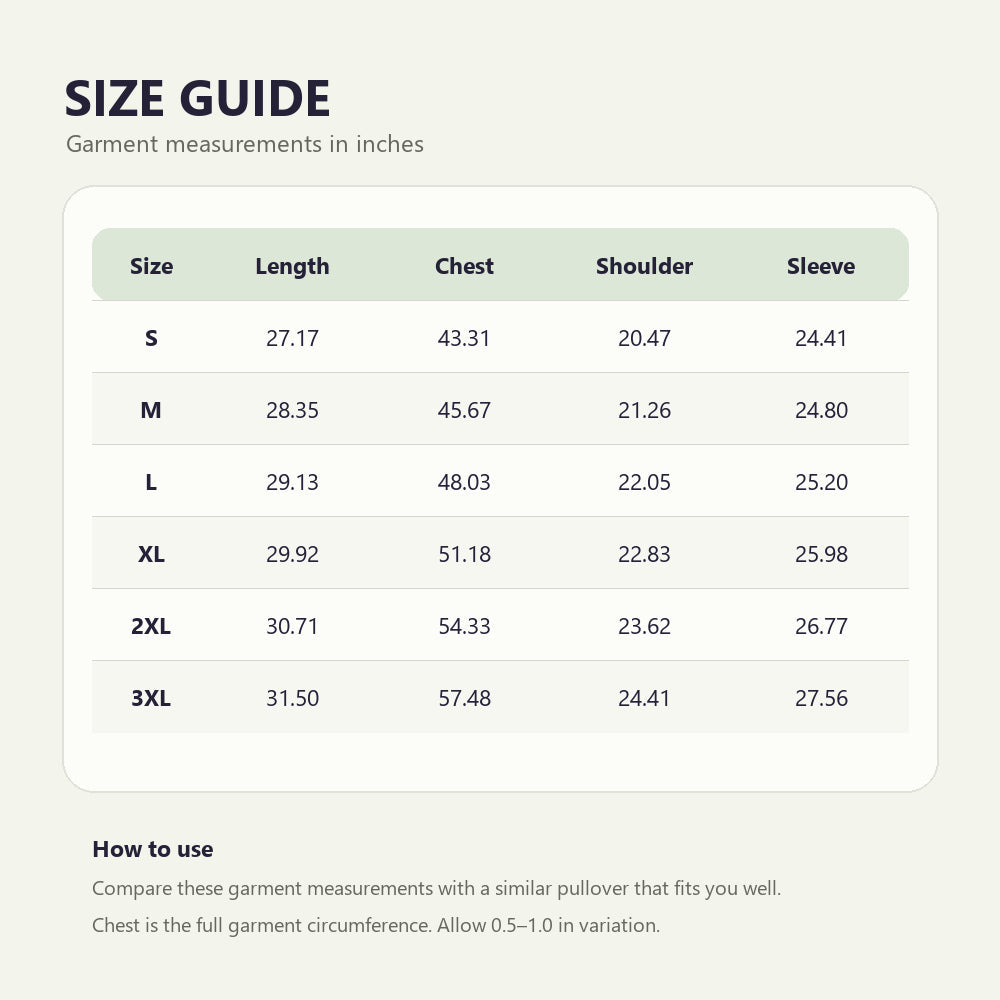
Task: Click sleeve value 25.20
Action: pyautogui.click(x=821, y=482)
